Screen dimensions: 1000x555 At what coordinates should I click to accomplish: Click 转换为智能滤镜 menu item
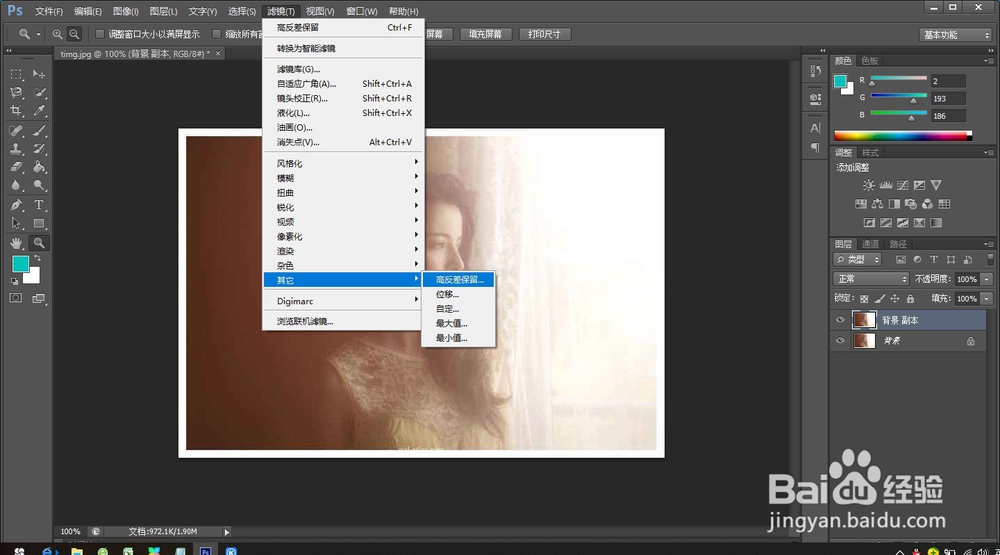coord(343,48)
